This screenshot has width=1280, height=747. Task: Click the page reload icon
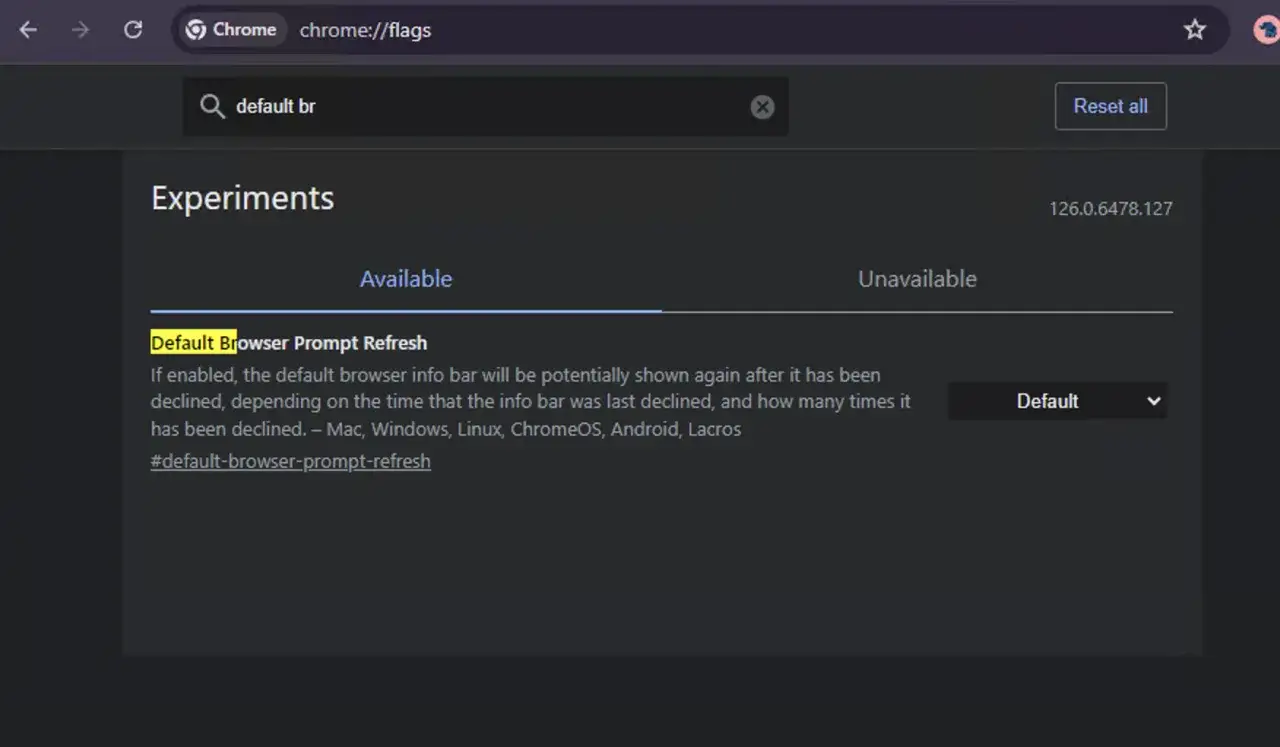133,30
